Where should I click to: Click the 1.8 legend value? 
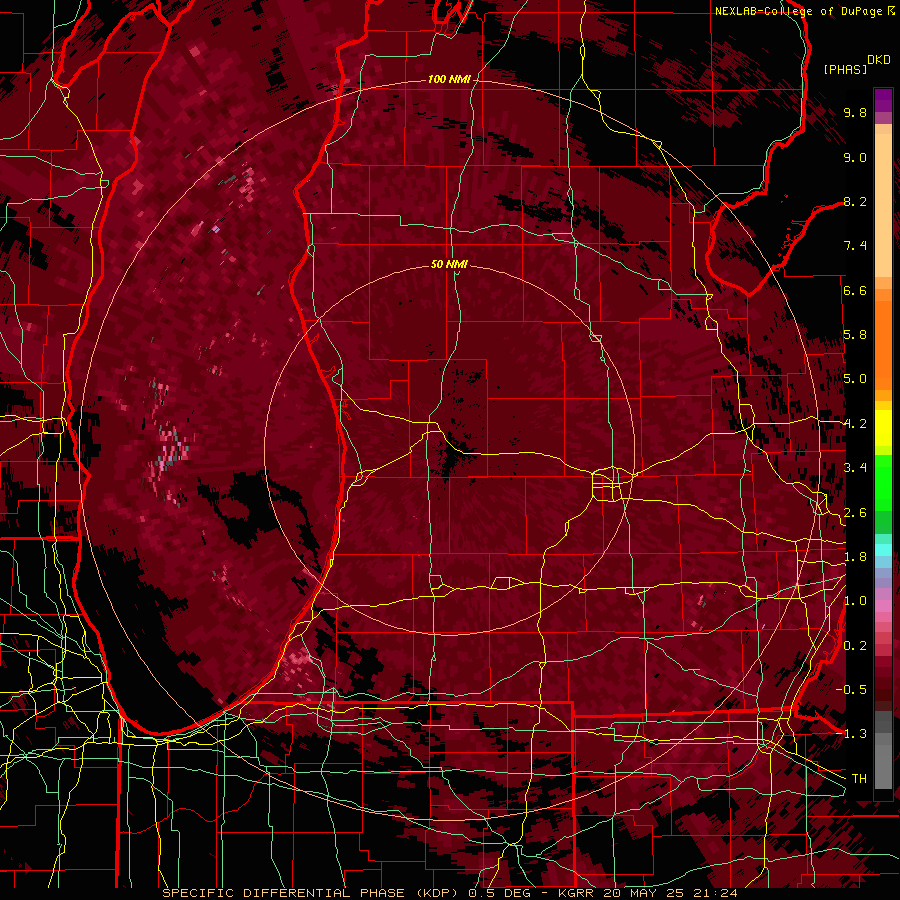pyautogui.click(x=855, y=557)
